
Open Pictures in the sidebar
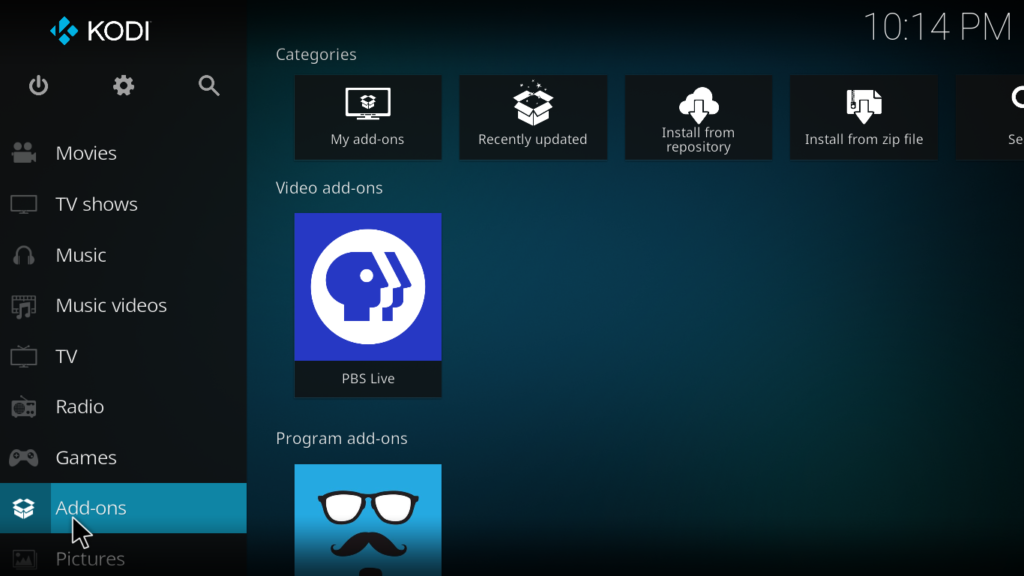click(x=90, y=559)
